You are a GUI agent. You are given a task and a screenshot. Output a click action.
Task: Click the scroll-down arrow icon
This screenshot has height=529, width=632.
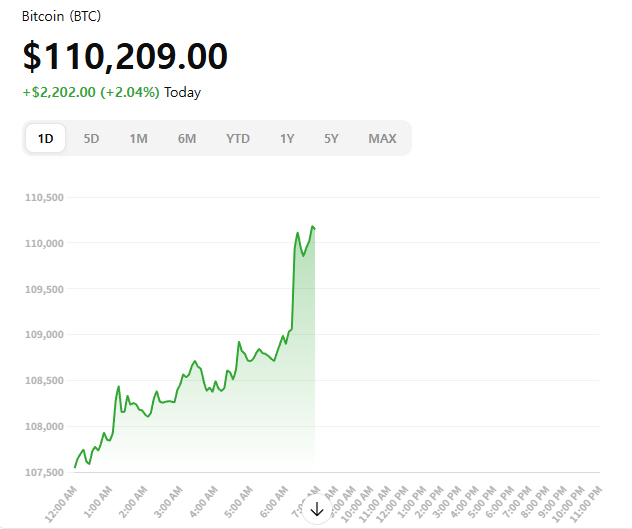(317, 509)
